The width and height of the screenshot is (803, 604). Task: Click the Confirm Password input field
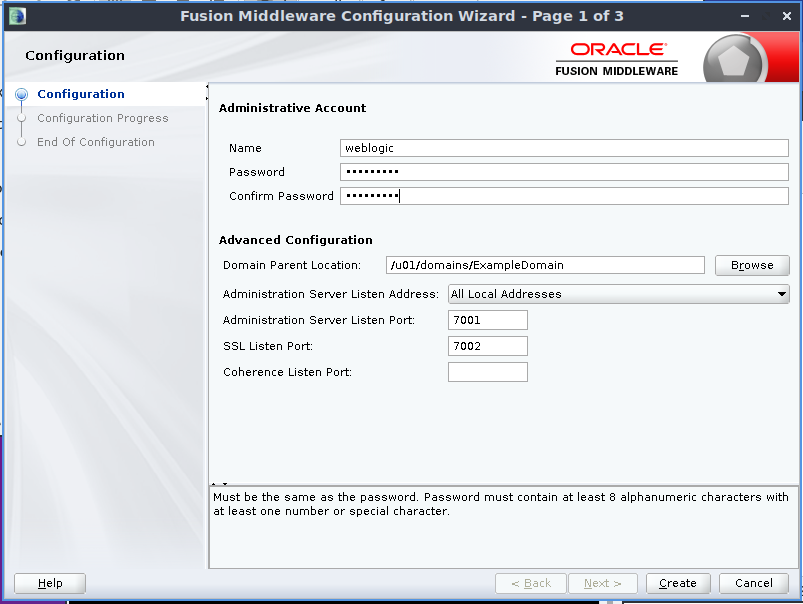pyautogui.click(x=564, y=196)
